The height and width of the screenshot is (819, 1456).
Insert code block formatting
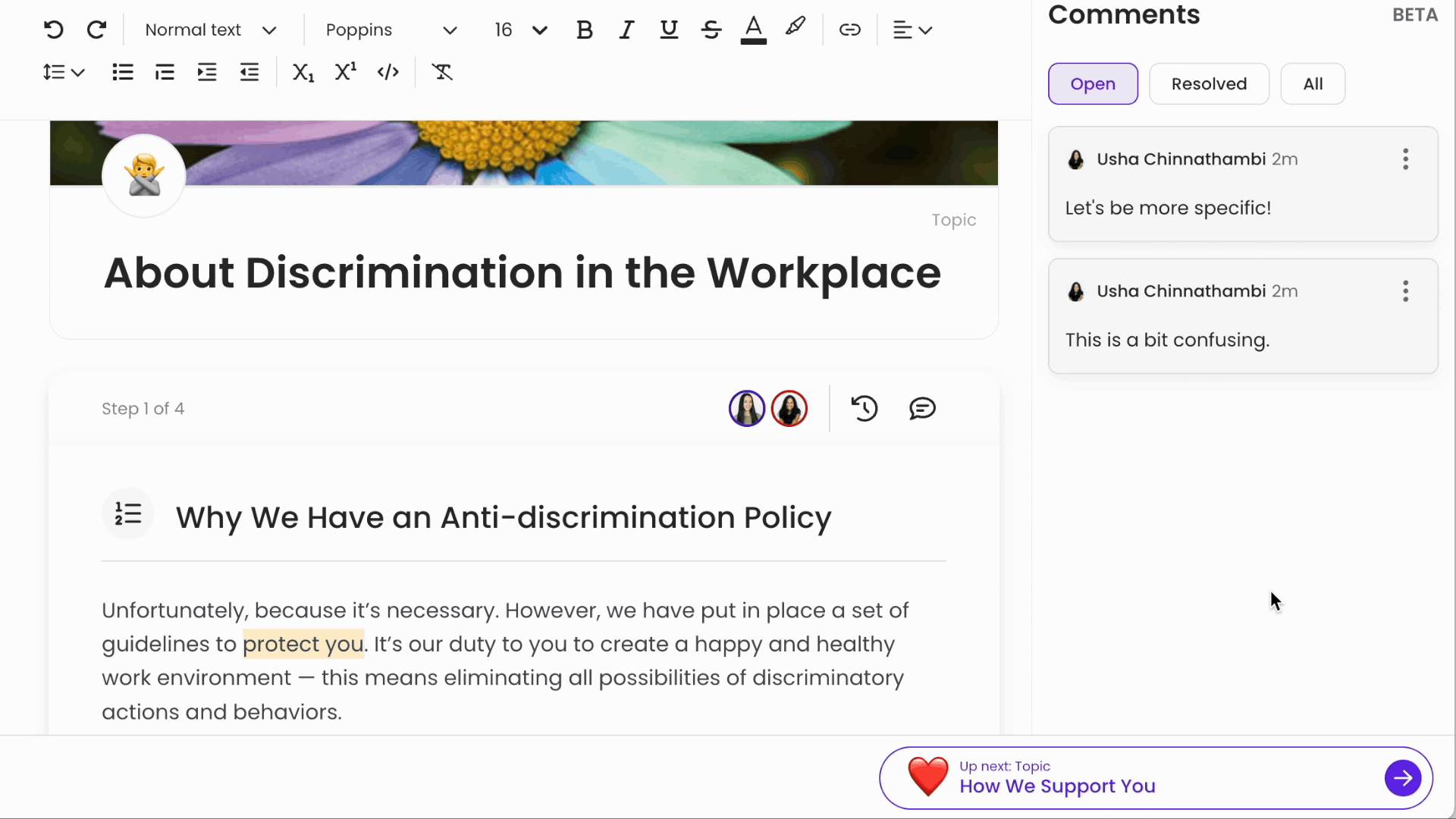tap(388, 72)
